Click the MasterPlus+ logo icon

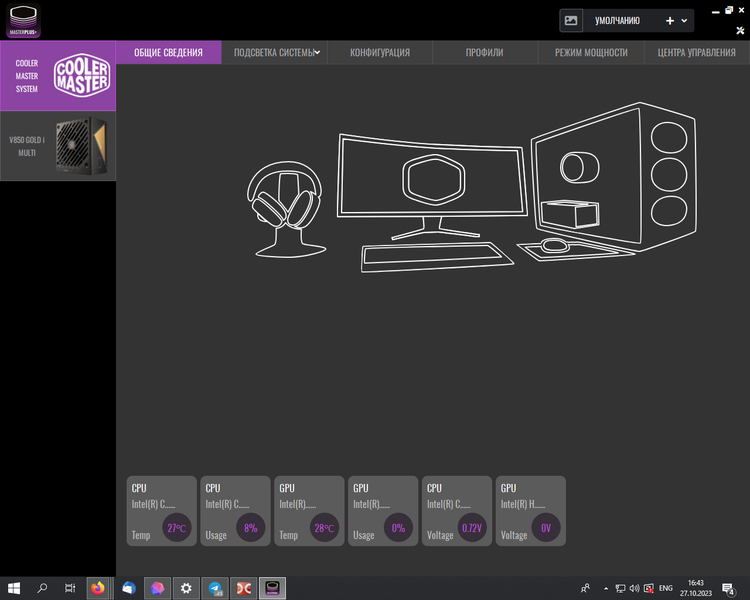pos(23,21)
